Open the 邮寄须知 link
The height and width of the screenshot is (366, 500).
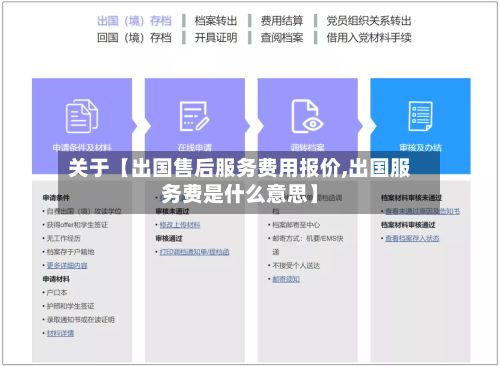(x=286, y=279)
